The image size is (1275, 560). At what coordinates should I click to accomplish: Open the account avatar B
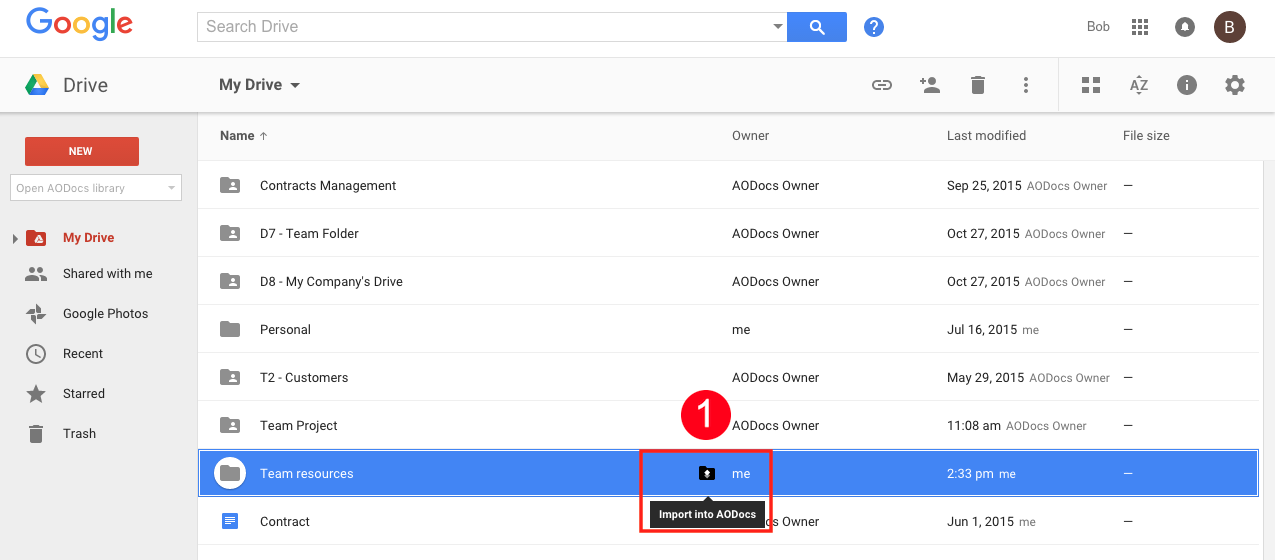click(1230, 27)
